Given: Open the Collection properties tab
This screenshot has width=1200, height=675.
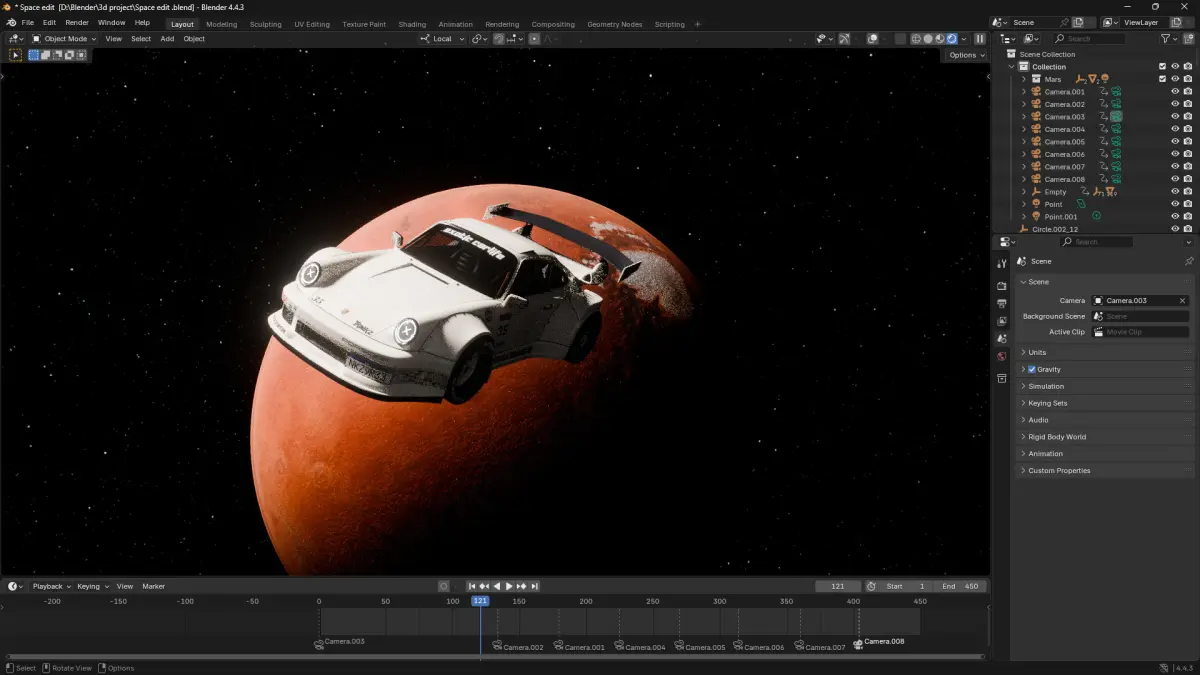Looking at the screenshot, I should coord(1002,378).
